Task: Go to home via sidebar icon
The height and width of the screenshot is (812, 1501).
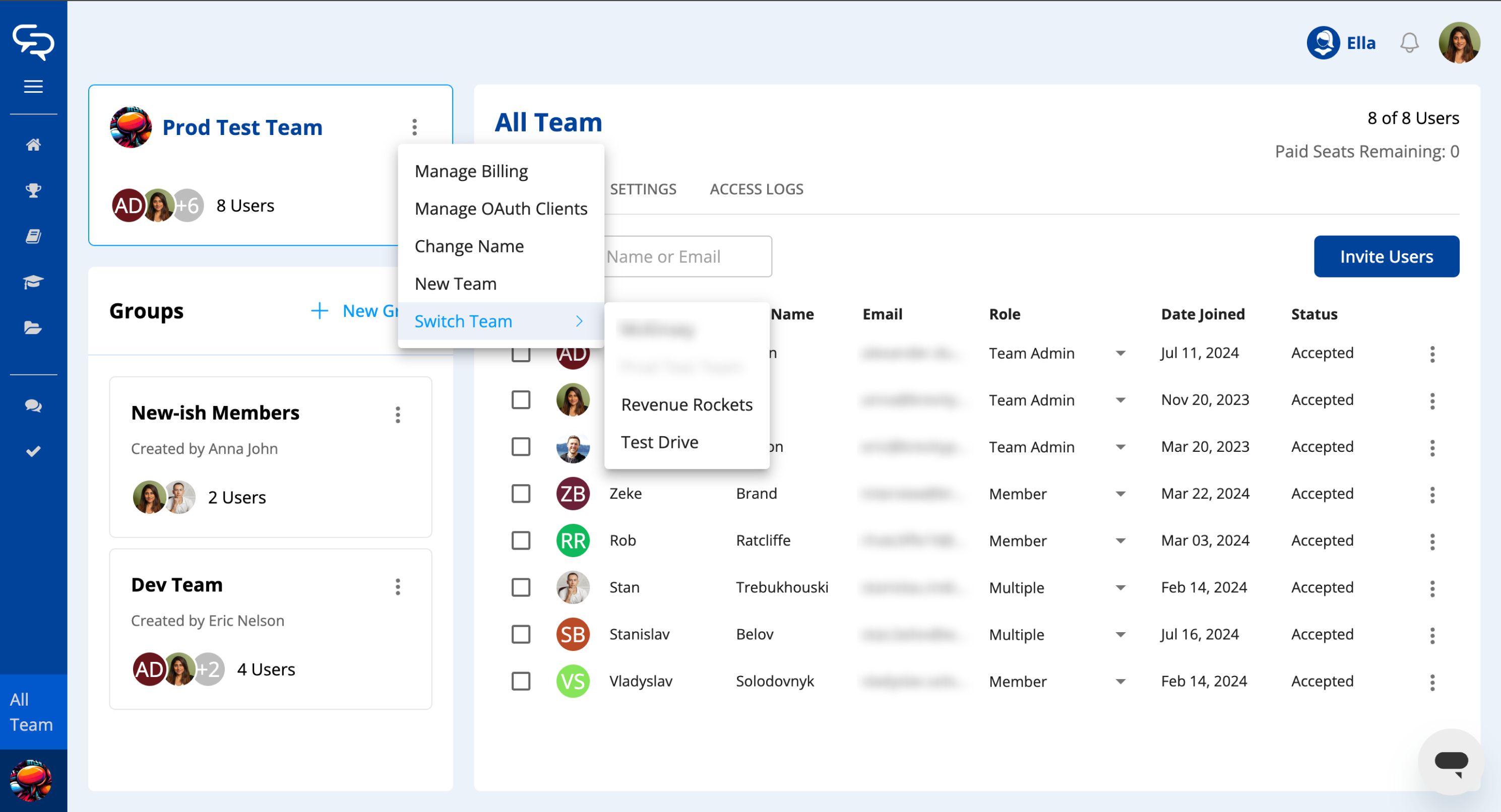Action: coord(33,145)
